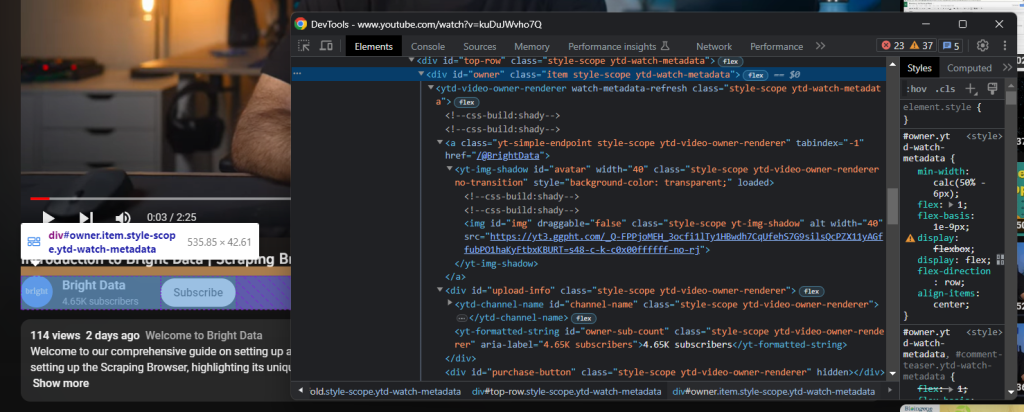Click Show more under the video description
1024x412 pixels.
click(60, 383)
